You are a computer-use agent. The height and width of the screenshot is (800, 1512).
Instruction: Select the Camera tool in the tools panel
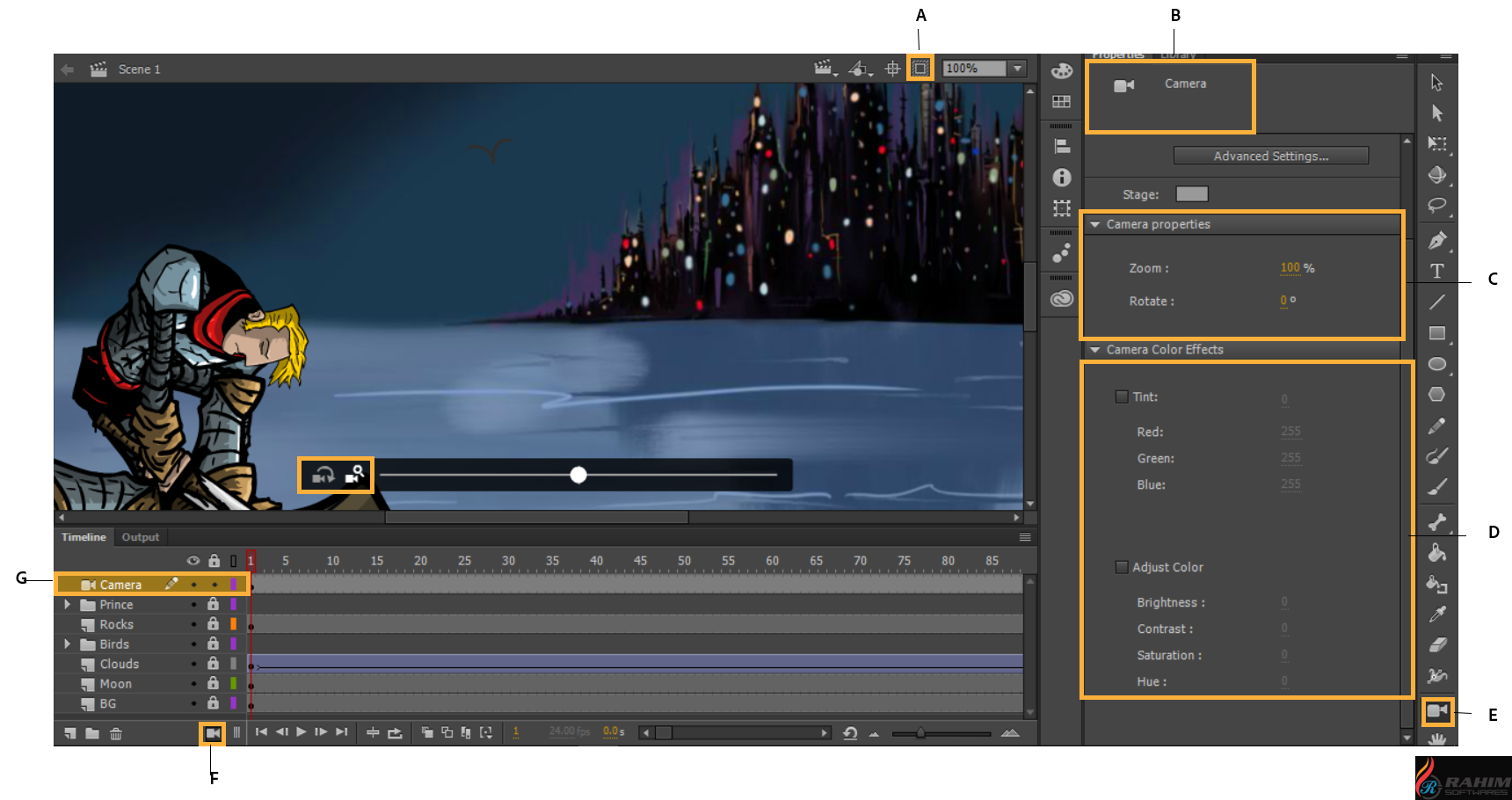[x=1437, y=710]
